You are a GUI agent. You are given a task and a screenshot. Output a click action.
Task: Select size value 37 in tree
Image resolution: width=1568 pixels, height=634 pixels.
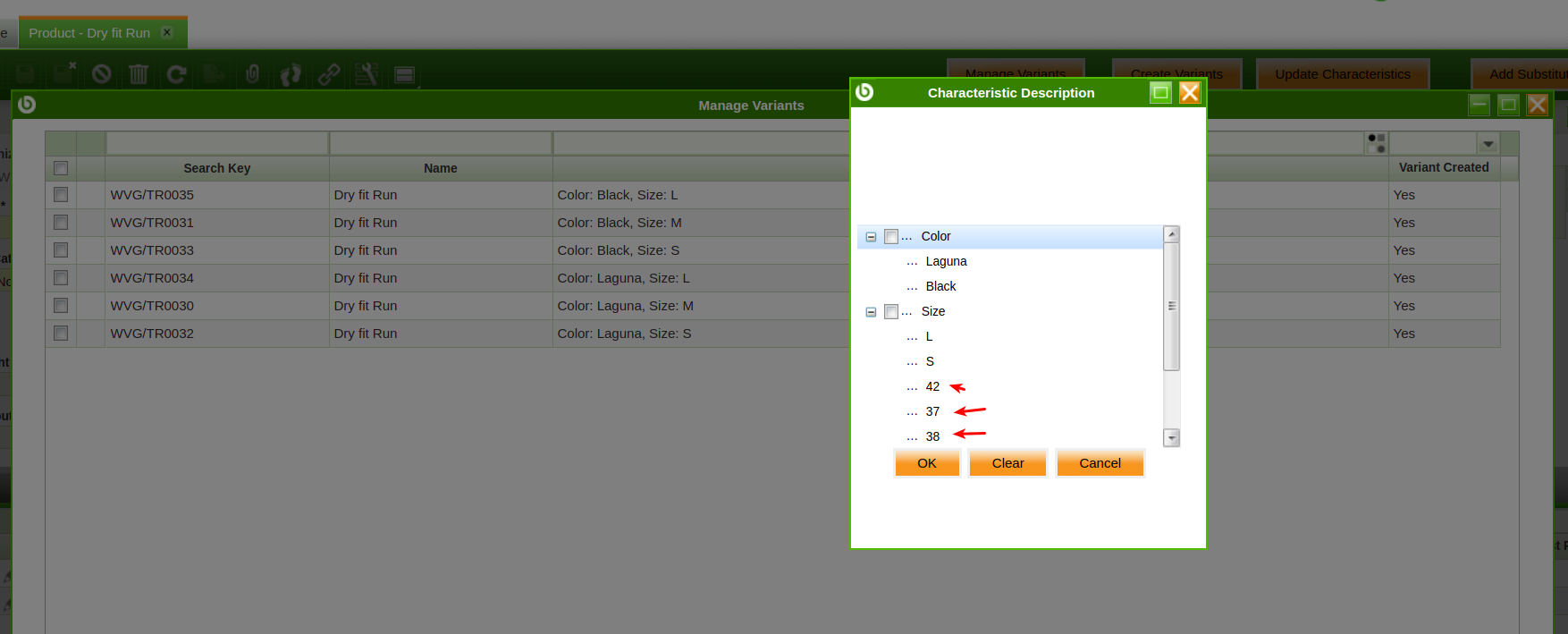932,411
